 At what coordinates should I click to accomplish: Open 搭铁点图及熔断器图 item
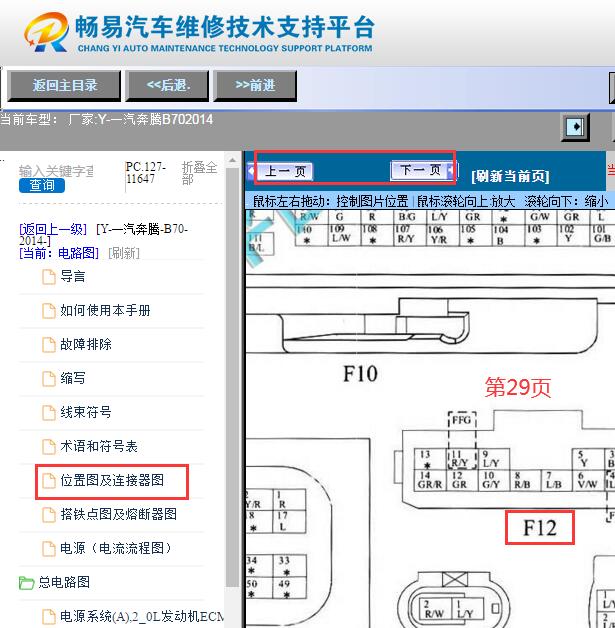click(x=119, y=514)
